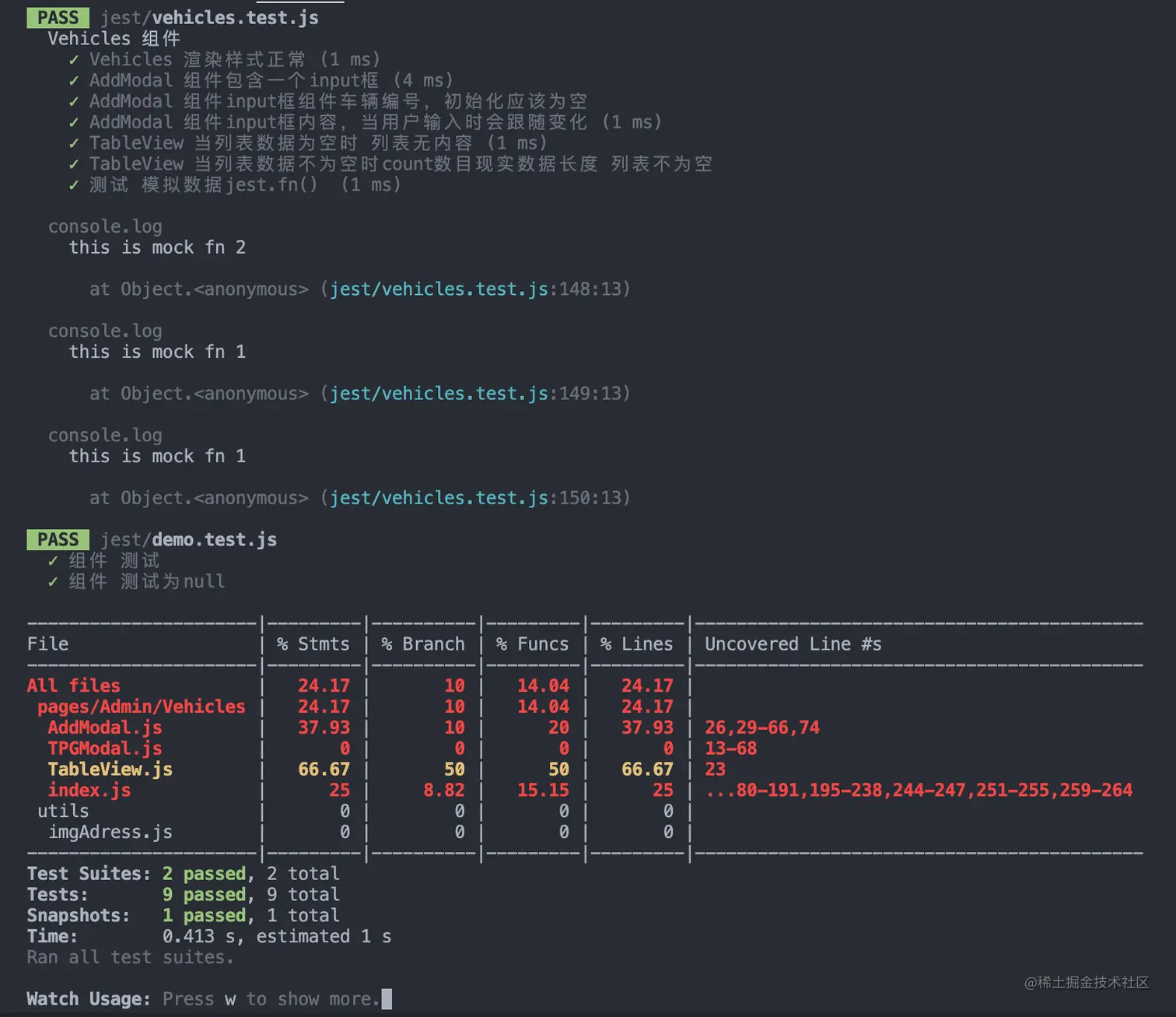The height and width of the screenshot is (1017, 1176).
Task: Click the 15.15 funcs value for index.js
Action: click(543, 790)
